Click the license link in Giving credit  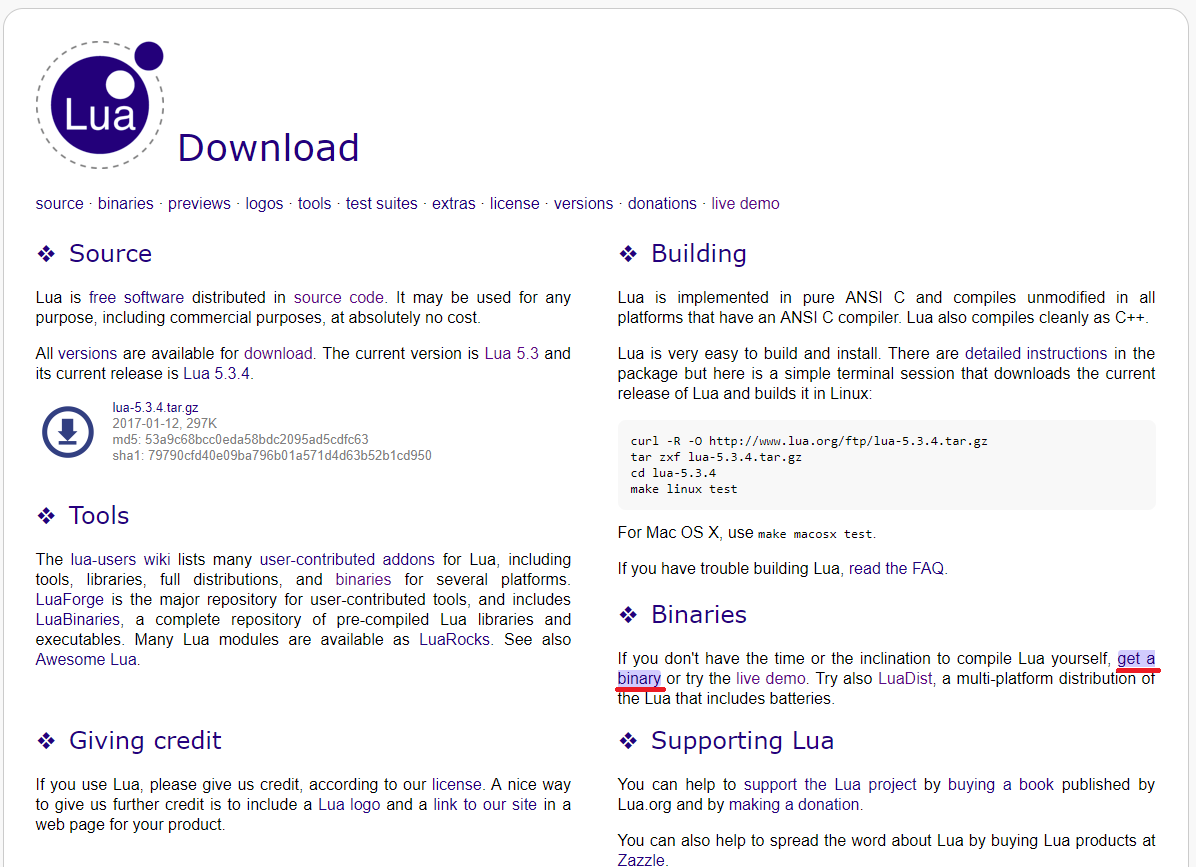point(457,785)
